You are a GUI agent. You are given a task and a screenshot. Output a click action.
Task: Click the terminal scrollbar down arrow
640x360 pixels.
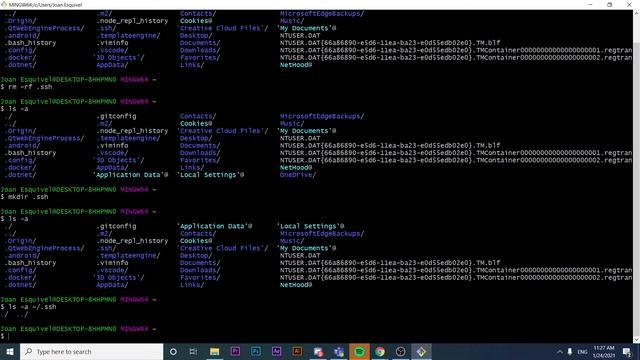(x=636, y=340)
